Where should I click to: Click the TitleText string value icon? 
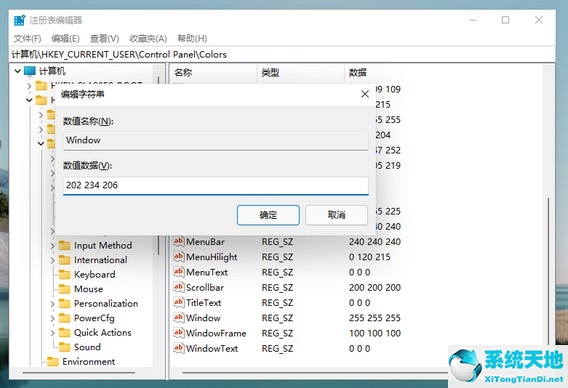[179, 302]
